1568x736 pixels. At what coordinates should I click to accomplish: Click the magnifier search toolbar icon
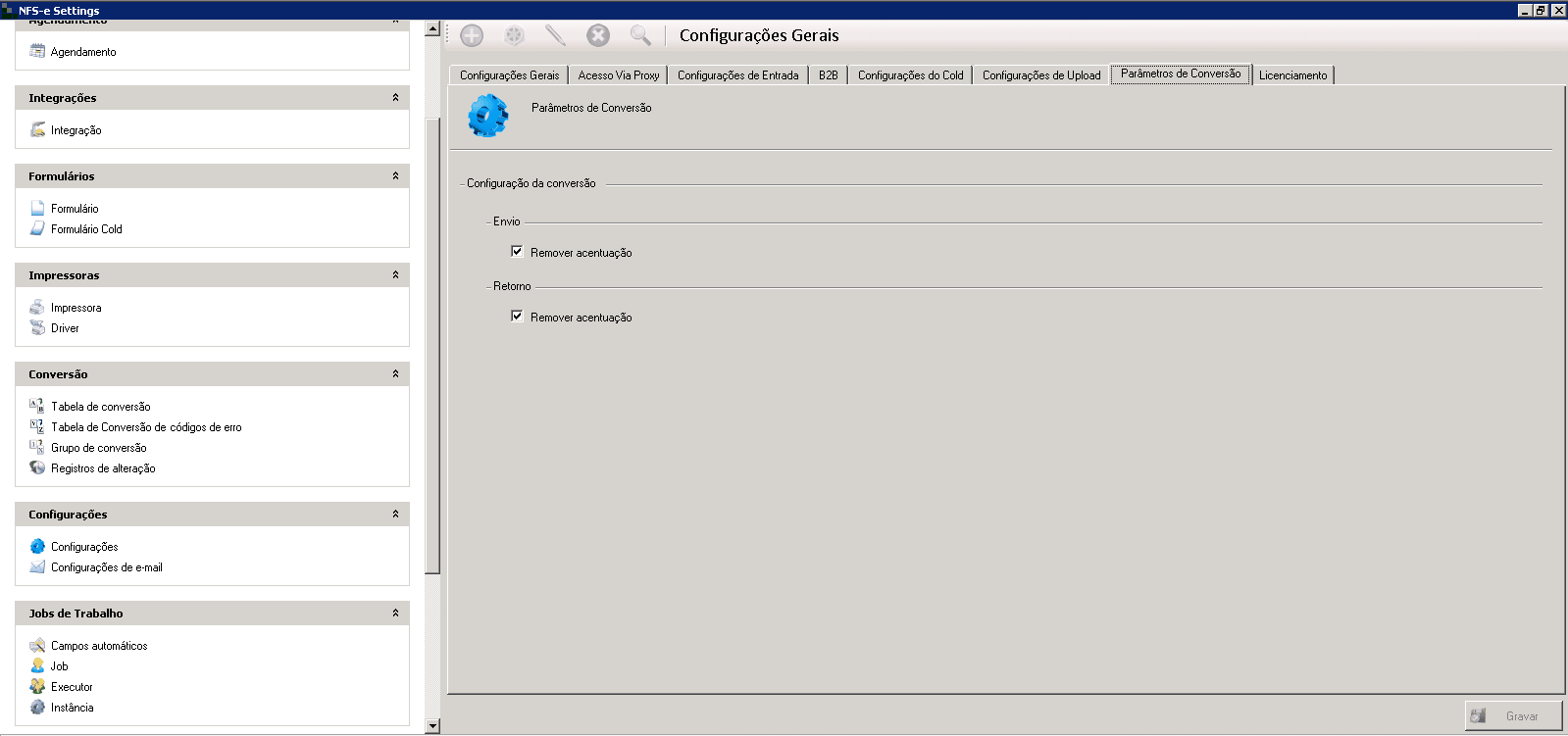click(x=640, y=36)
